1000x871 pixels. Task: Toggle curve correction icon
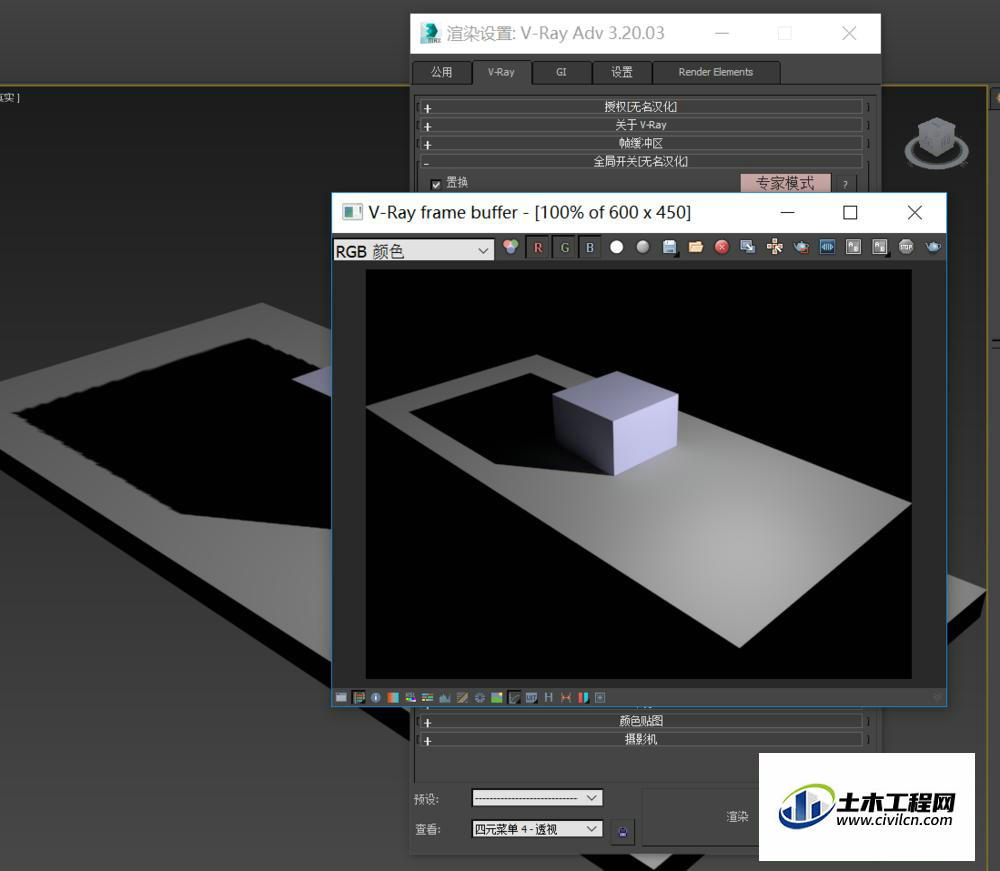pos(462,698)
